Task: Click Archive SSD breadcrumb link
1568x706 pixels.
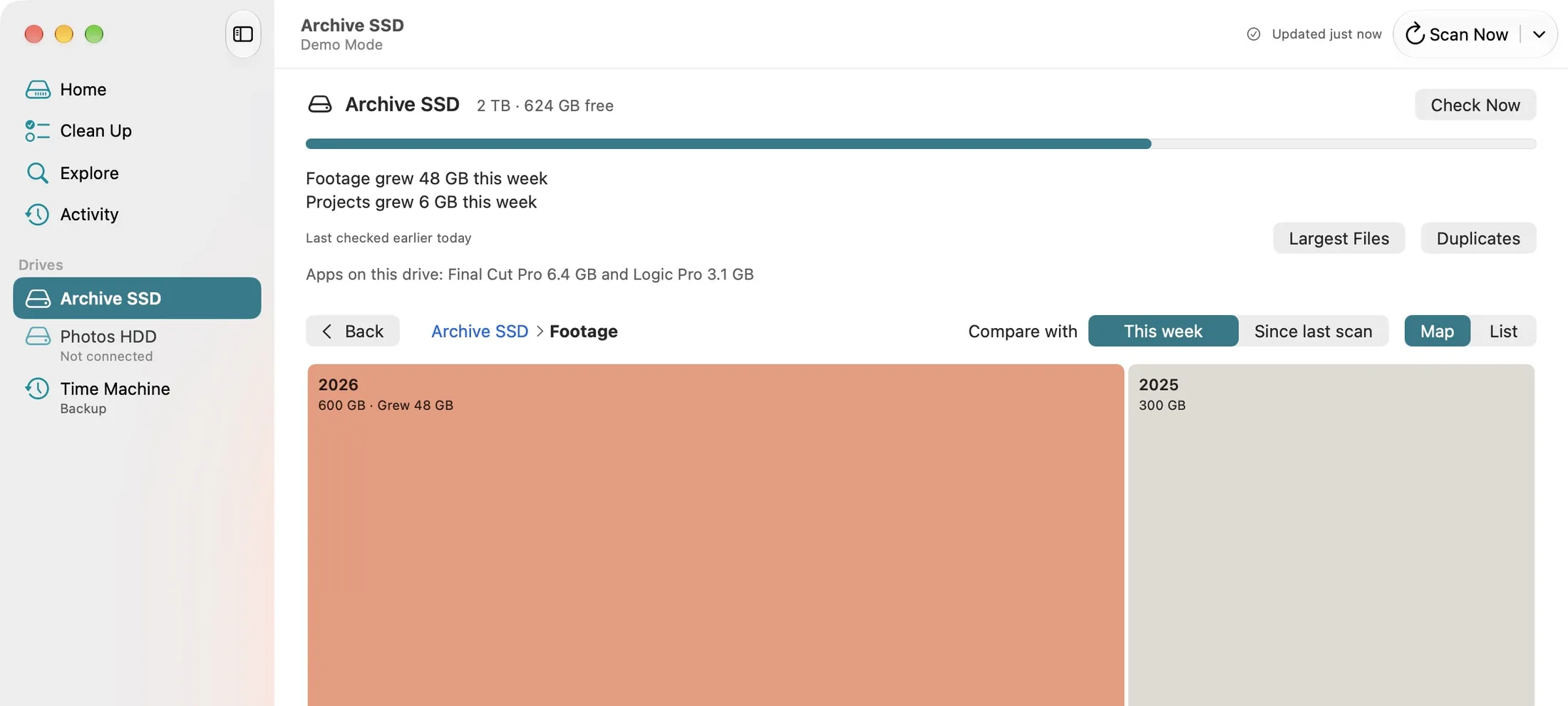Action: click(x=480, y=331)
